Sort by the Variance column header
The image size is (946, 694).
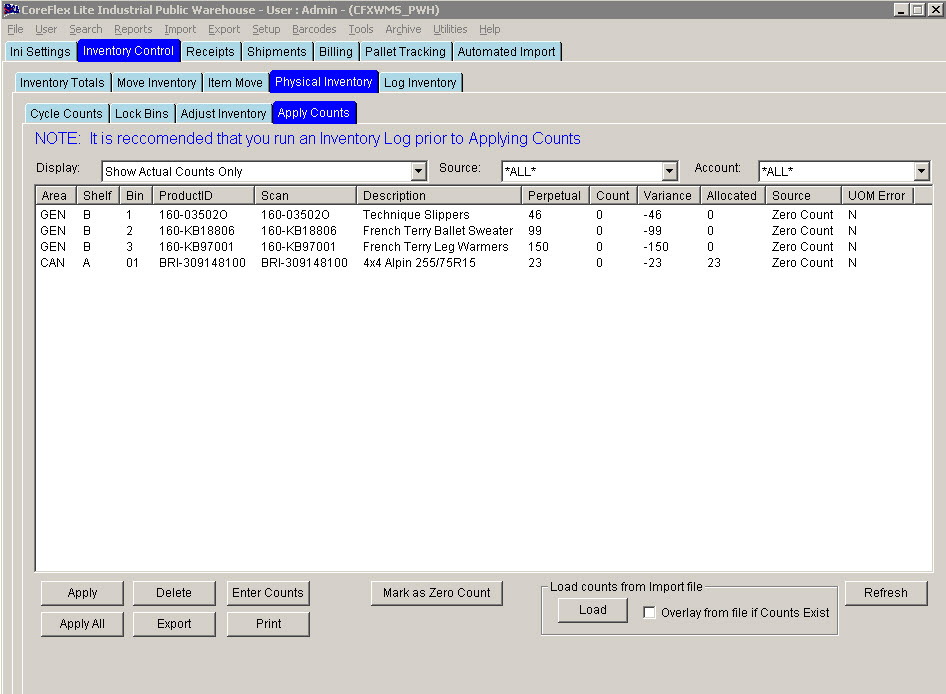click(x=668, y=196)
